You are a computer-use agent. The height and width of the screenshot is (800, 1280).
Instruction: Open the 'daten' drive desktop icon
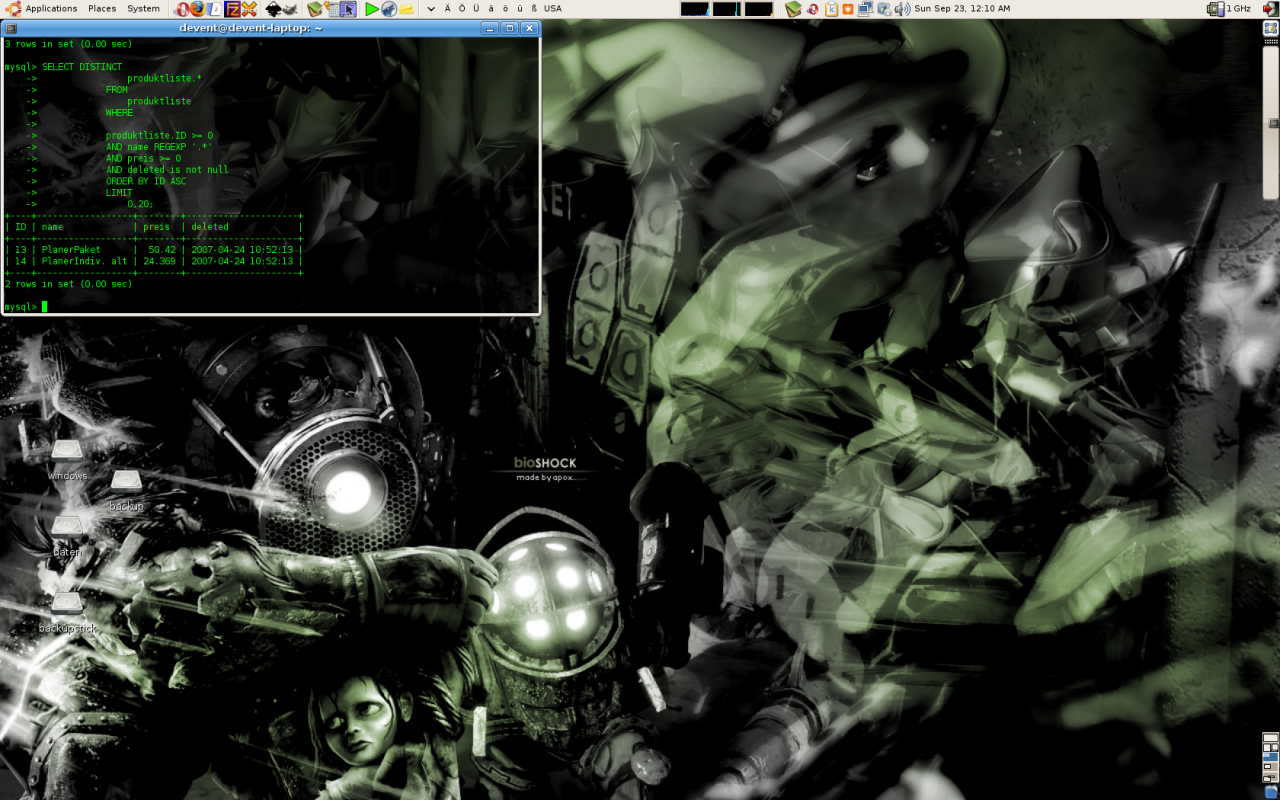[67, 536]
